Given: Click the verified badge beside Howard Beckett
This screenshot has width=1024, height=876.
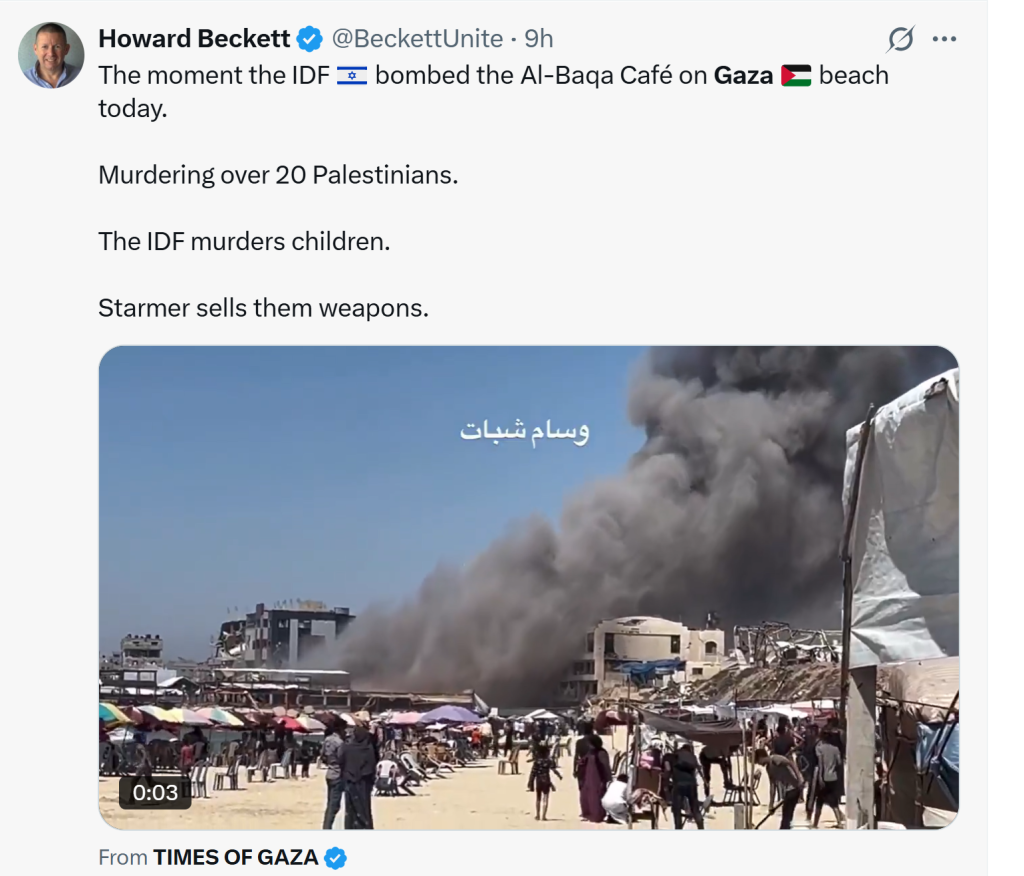Looking at the screenshot, I should pyautogui.click(x=310, y=39).
